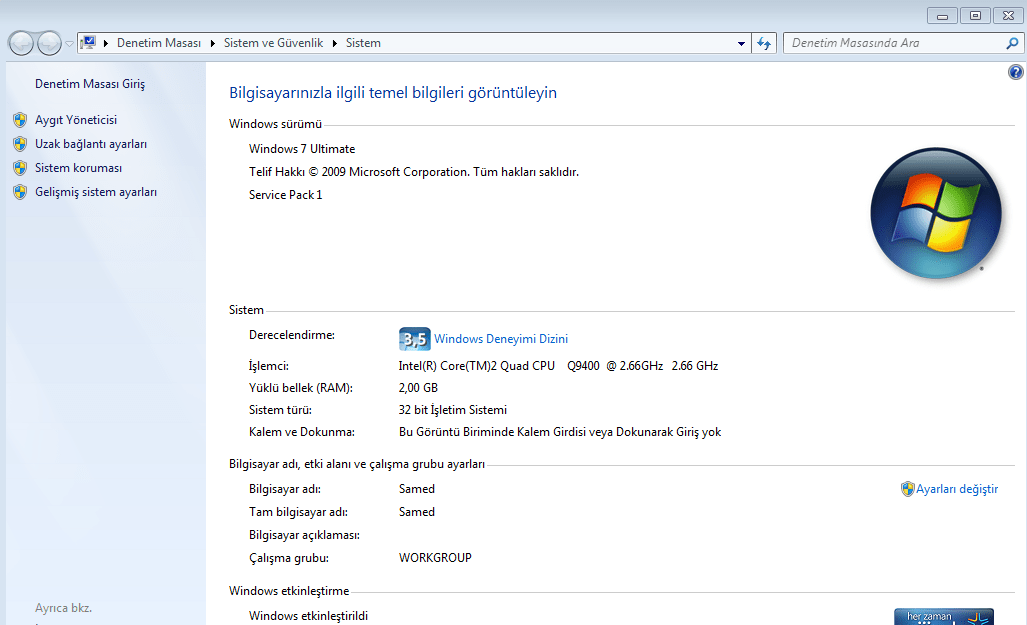Click the page heading Bilgisayarınızla ilgili temel bilgileri görüntüleyin
Image resolution: width=1027 pixels, height=625 pixels.
[x=393, y=93]
